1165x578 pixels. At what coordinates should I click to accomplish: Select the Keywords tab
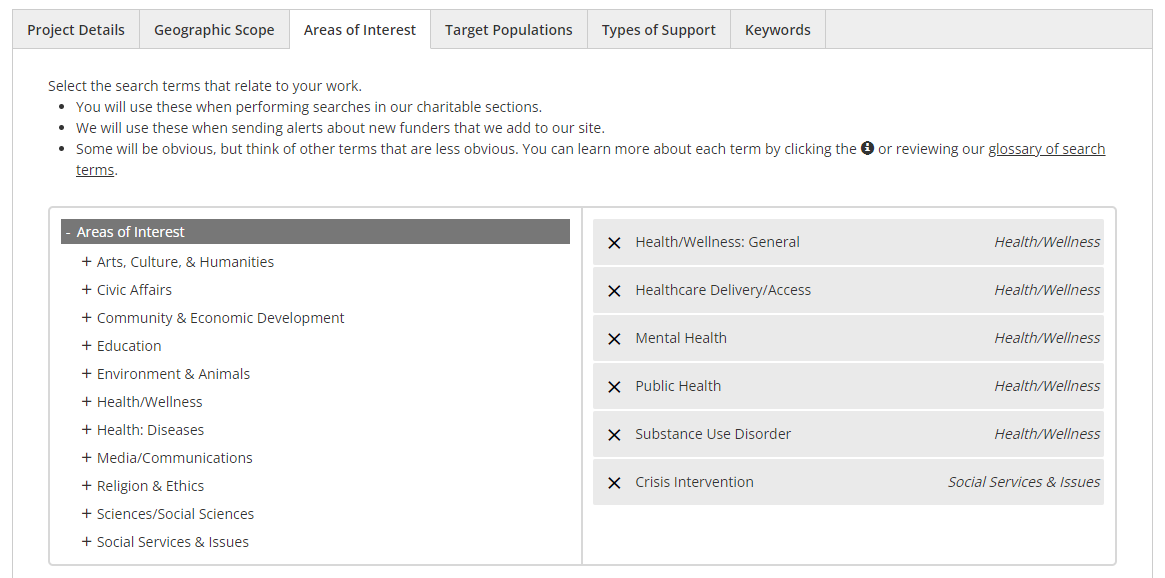[x=777, y=30]
